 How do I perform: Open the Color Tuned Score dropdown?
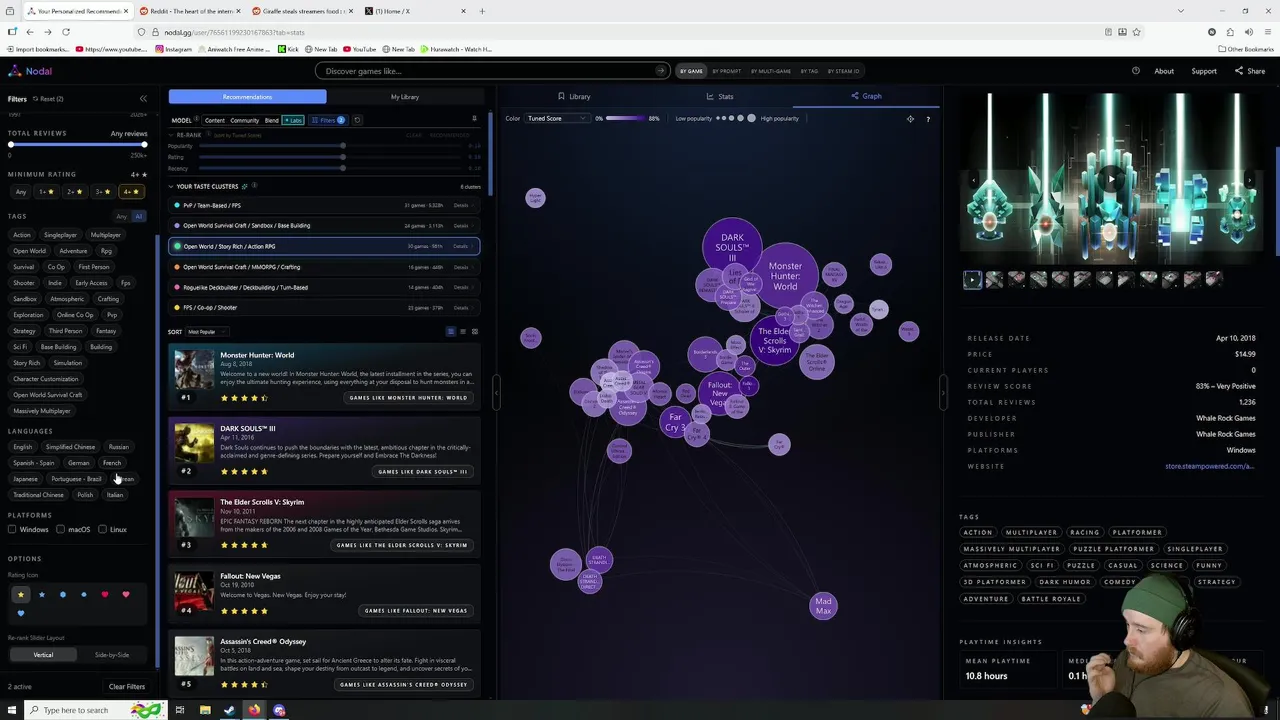click(555, 119)
